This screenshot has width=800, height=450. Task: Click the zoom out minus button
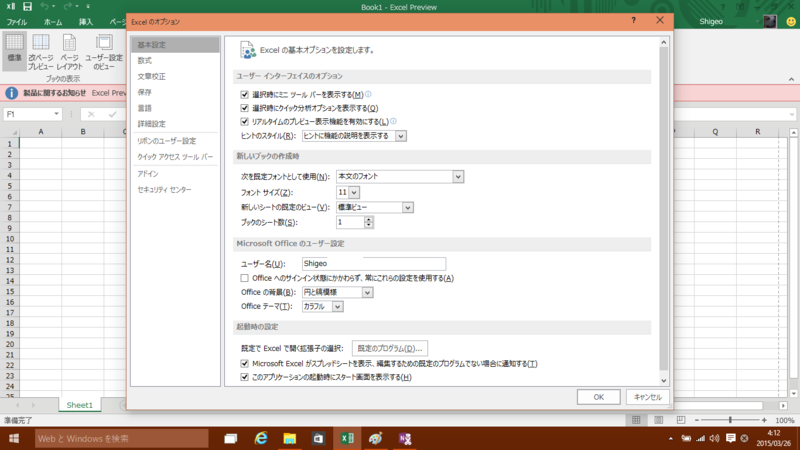pos(697,420)
